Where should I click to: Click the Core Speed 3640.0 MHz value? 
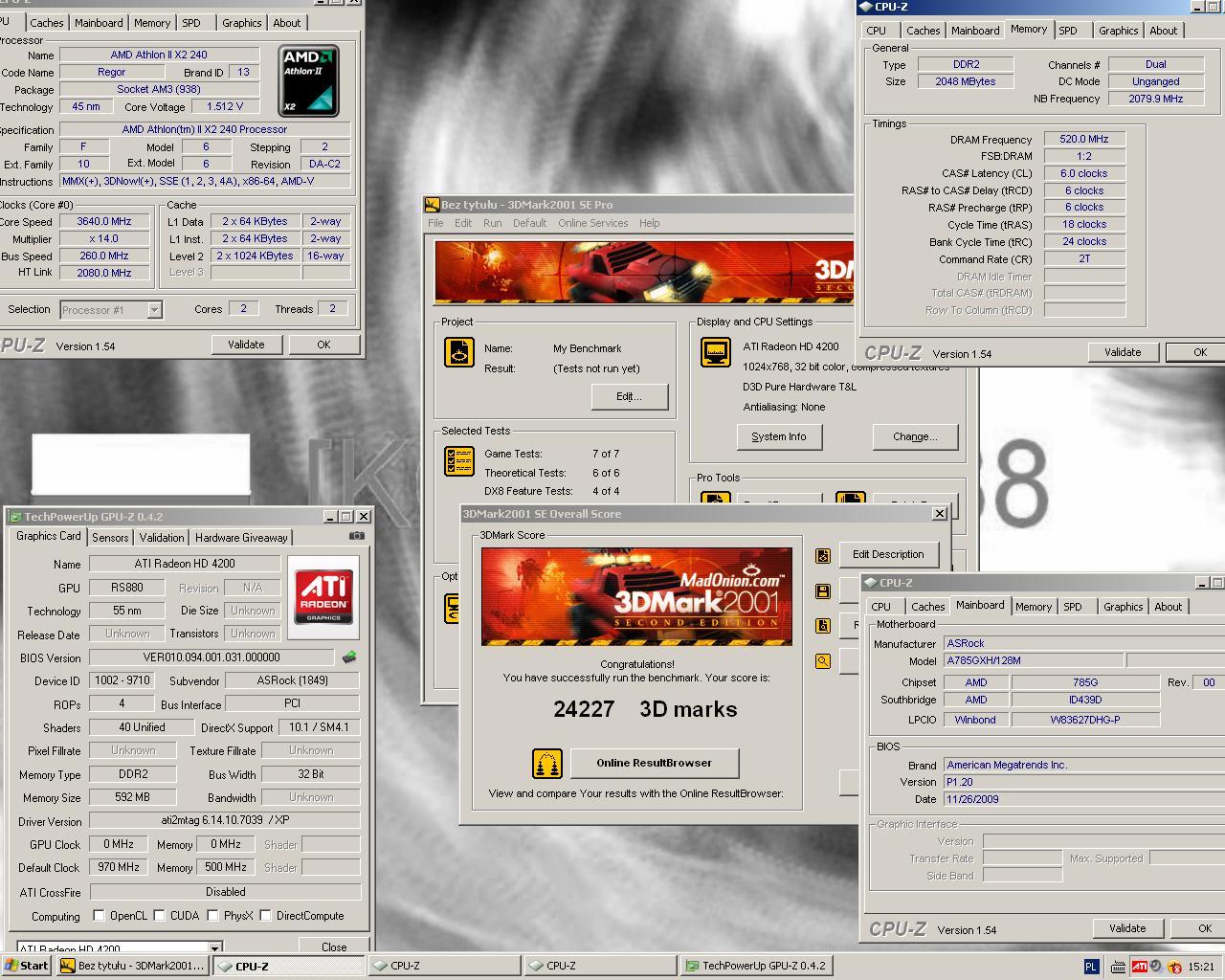click(104, 221)
